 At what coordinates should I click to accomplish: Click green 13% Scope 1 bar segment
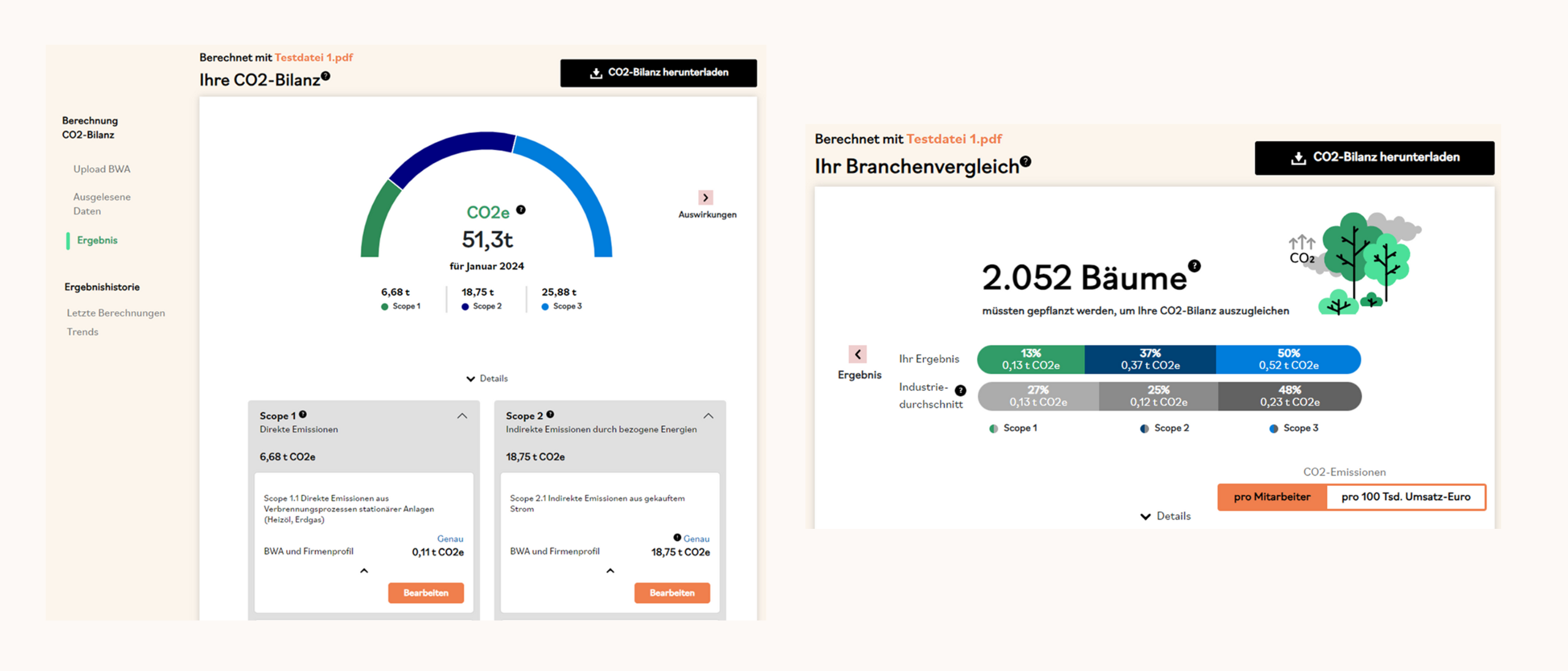[x=1031, y=359]
